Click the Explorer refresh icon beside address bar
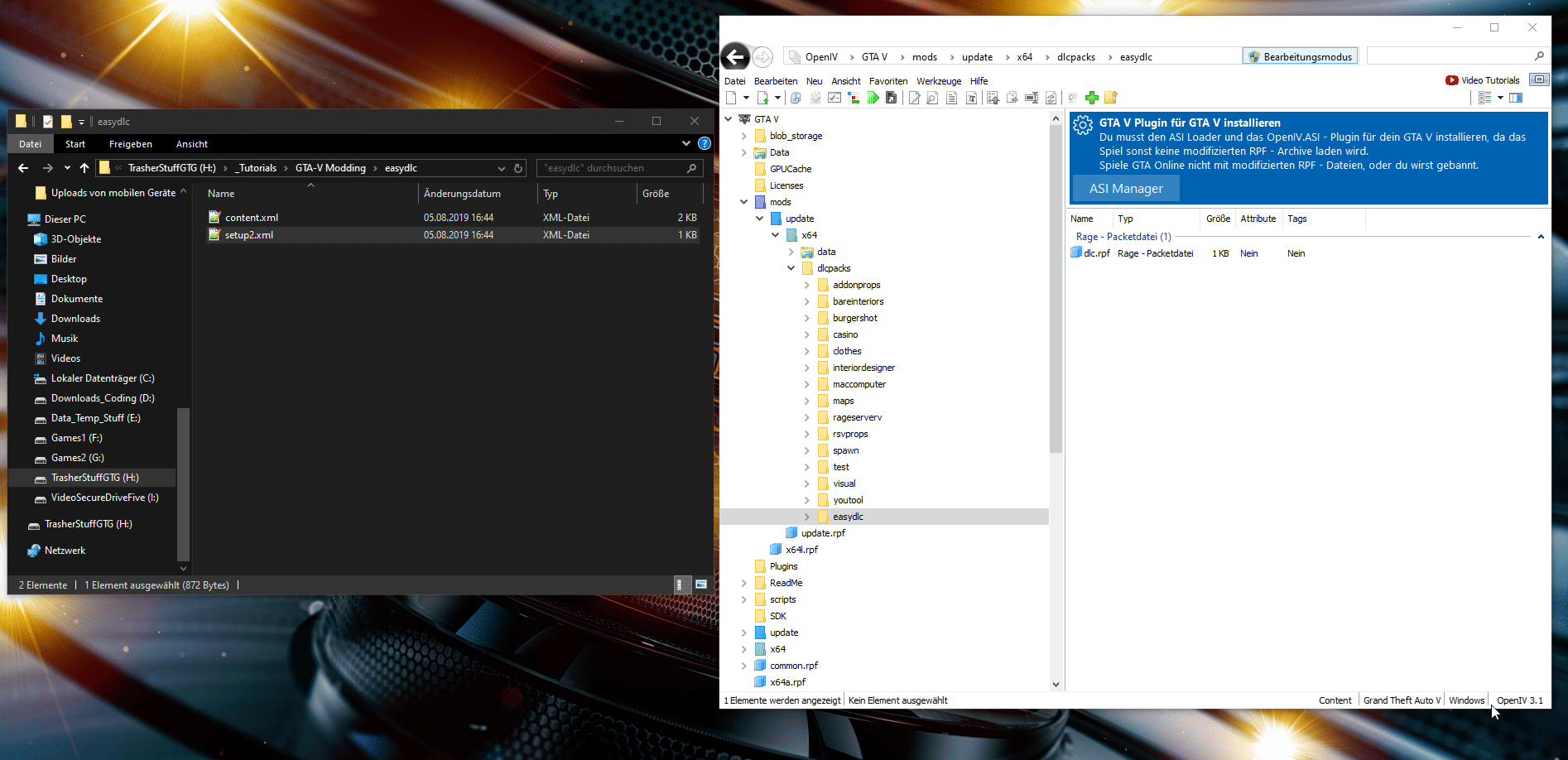Image resolution: width=1568 pixels, height=760 pixels. pos(518,168)
